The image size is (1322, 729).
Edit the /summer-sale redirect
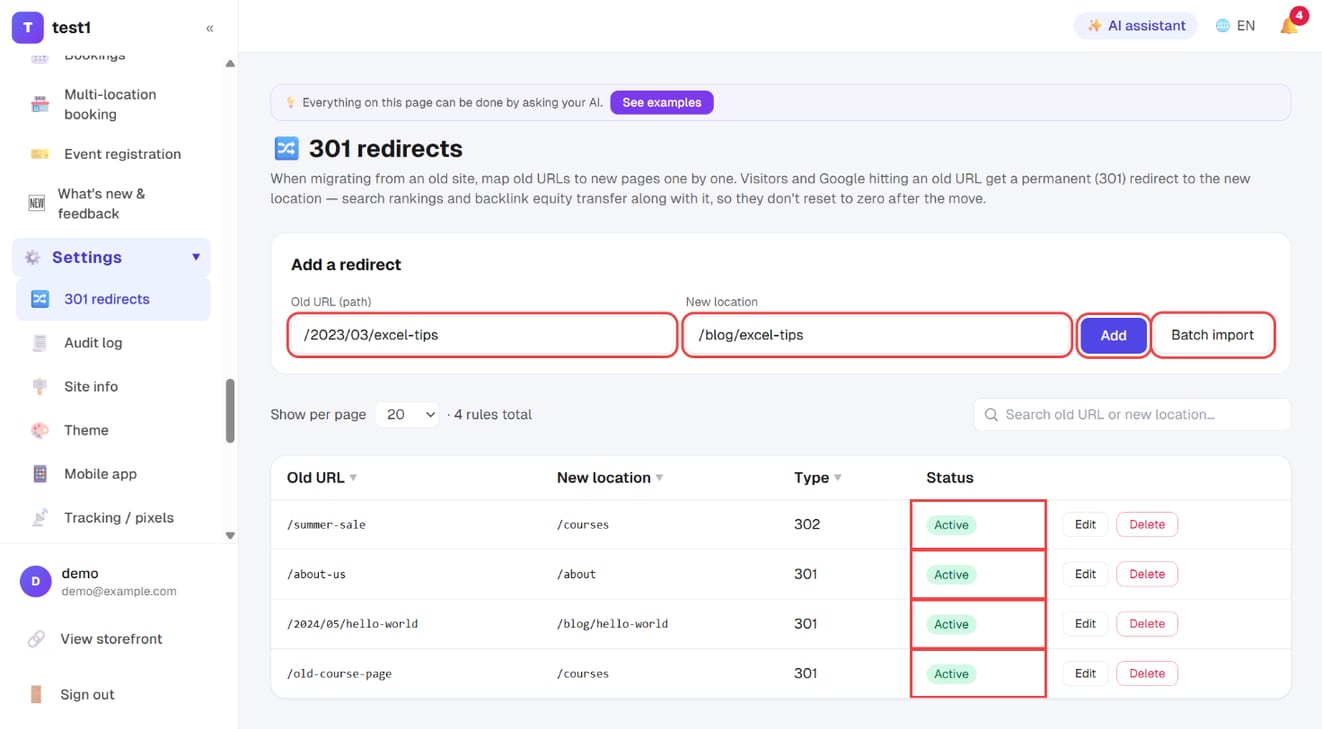point(1085,524)
